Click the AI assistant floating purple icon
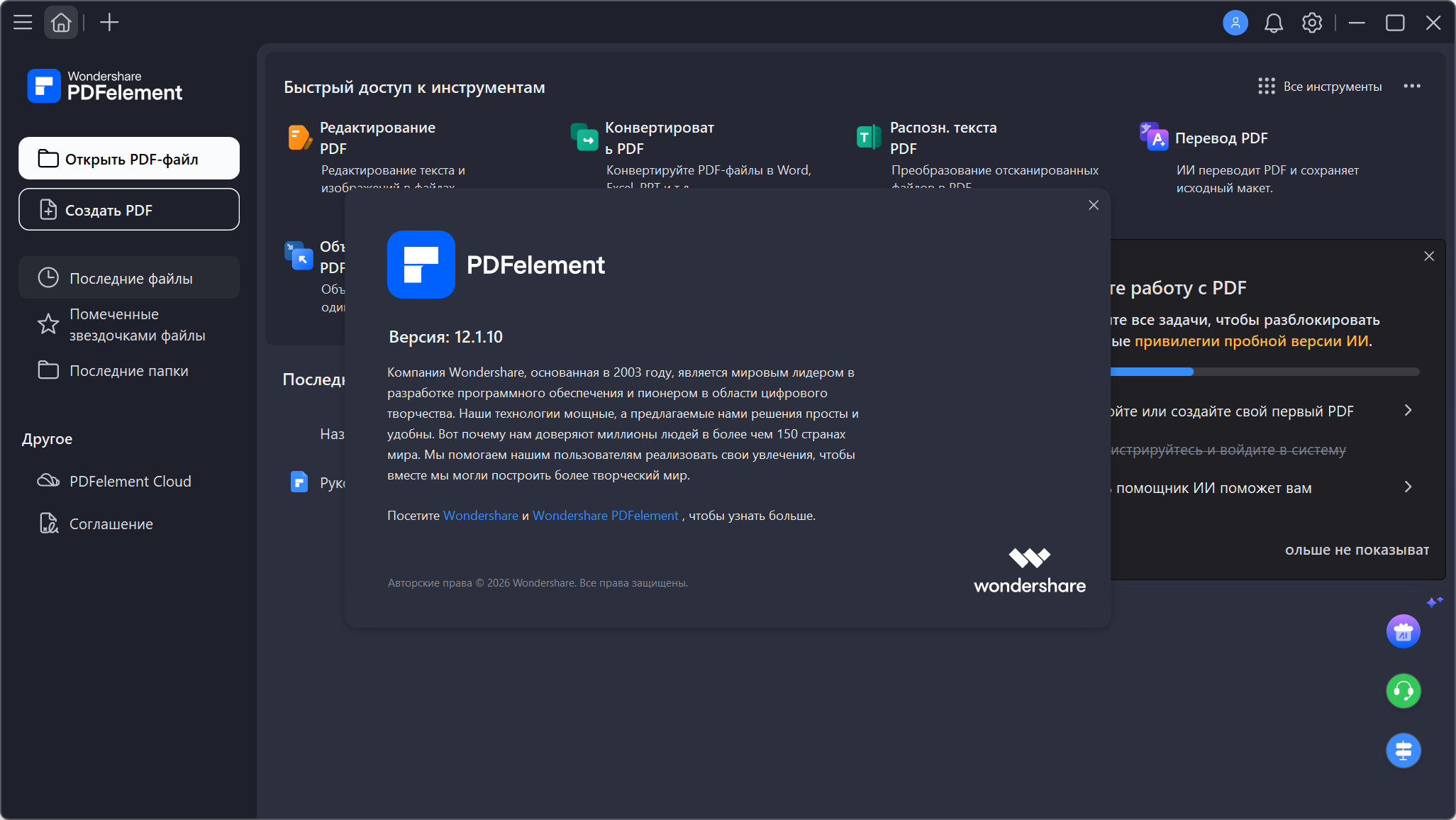Screen dimensions: 1456x820 tap(1403, 631)
